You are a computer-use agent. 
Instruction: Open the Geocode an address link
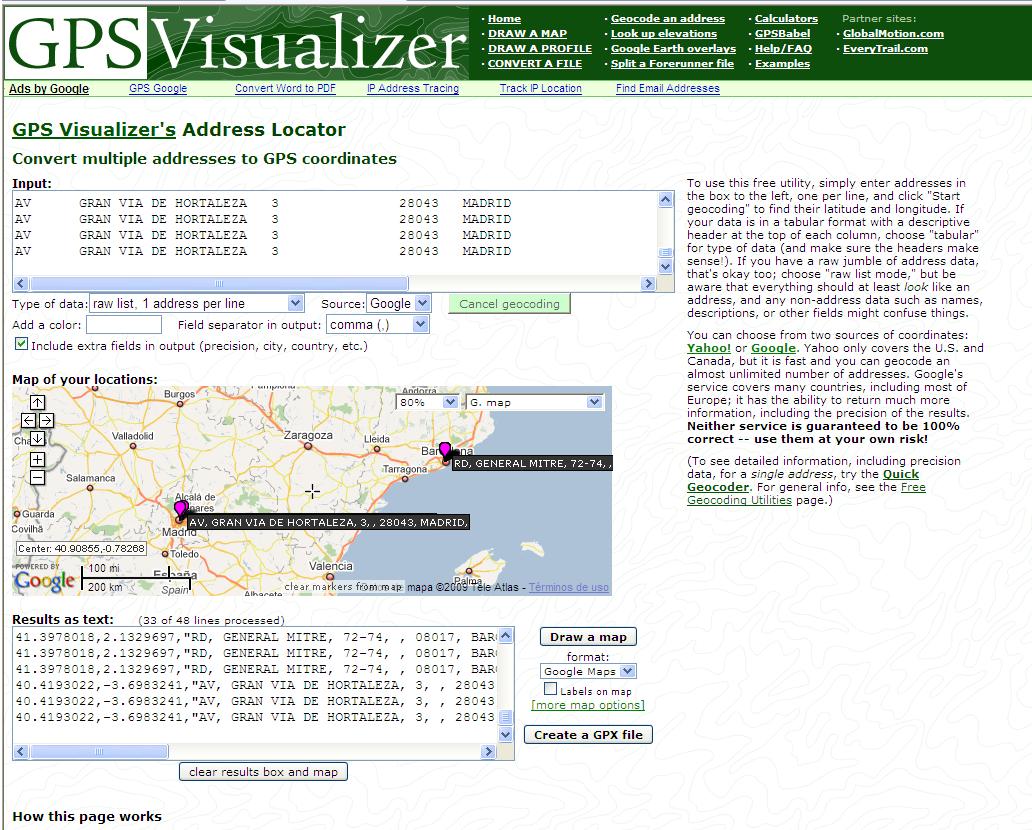[667, 19]
